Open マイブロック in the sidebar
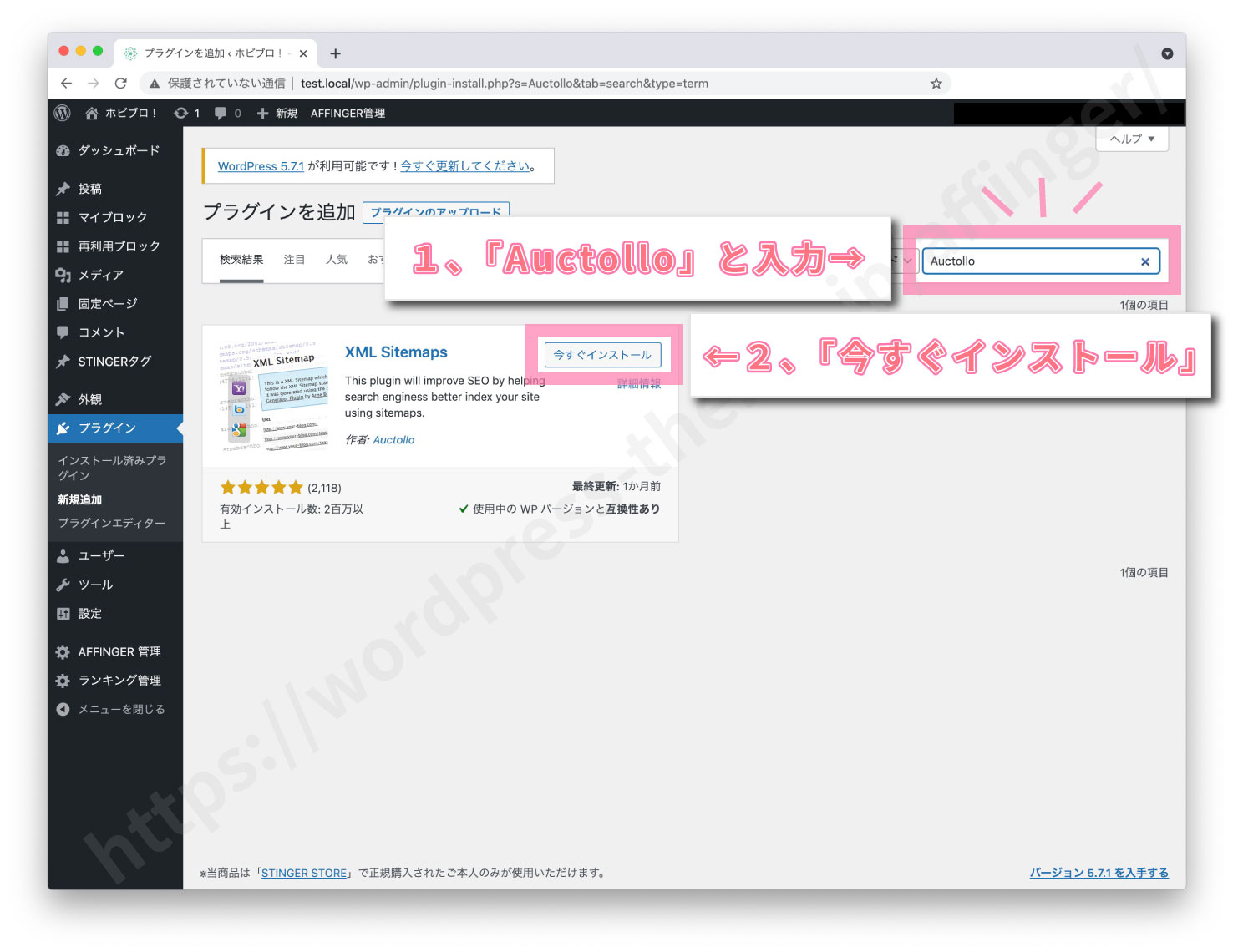The image size is (1233, 952). [115, 217]
